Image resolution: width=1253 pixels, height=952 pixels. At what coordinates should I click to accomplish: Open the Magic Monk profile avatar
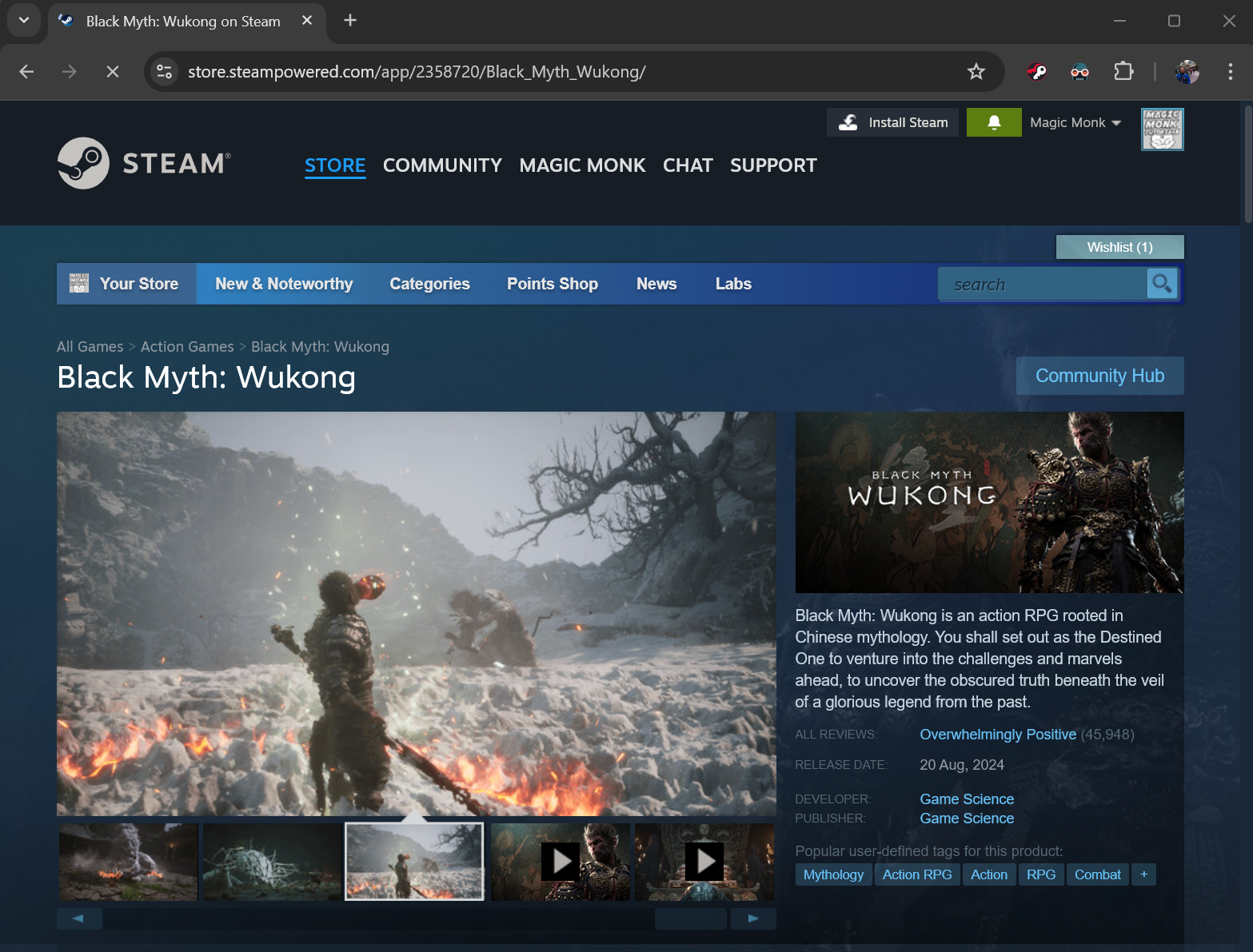(1162, 129)
